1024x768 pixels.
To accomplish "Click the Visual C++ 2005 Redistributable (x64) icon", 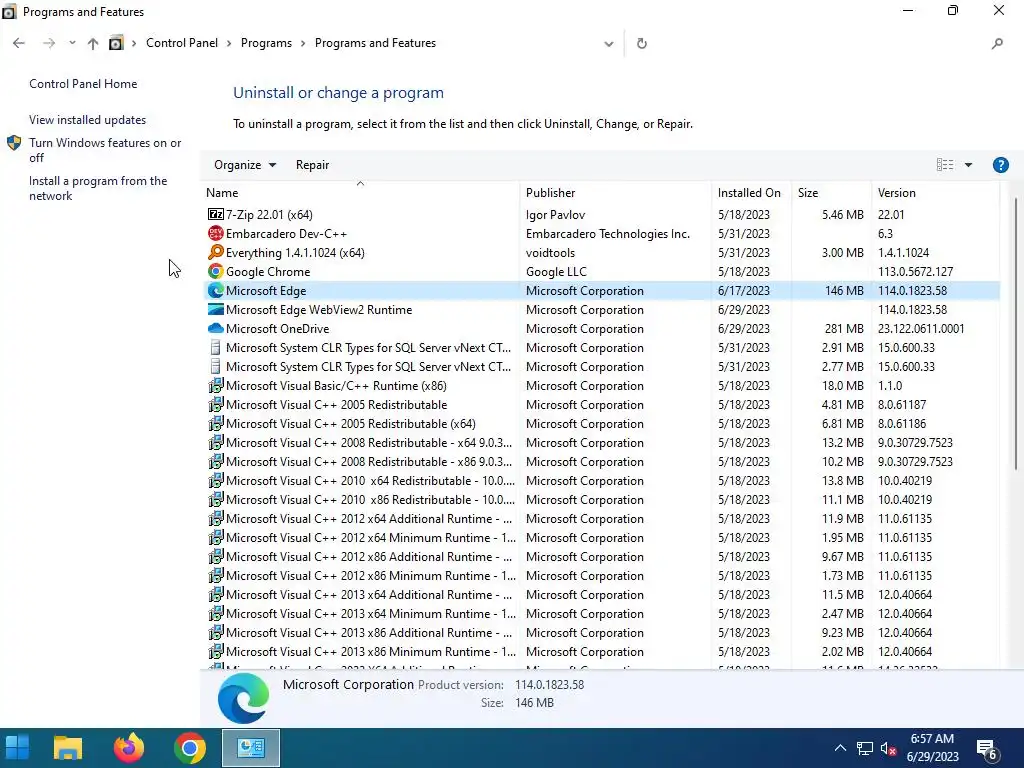I will (216, 424).
